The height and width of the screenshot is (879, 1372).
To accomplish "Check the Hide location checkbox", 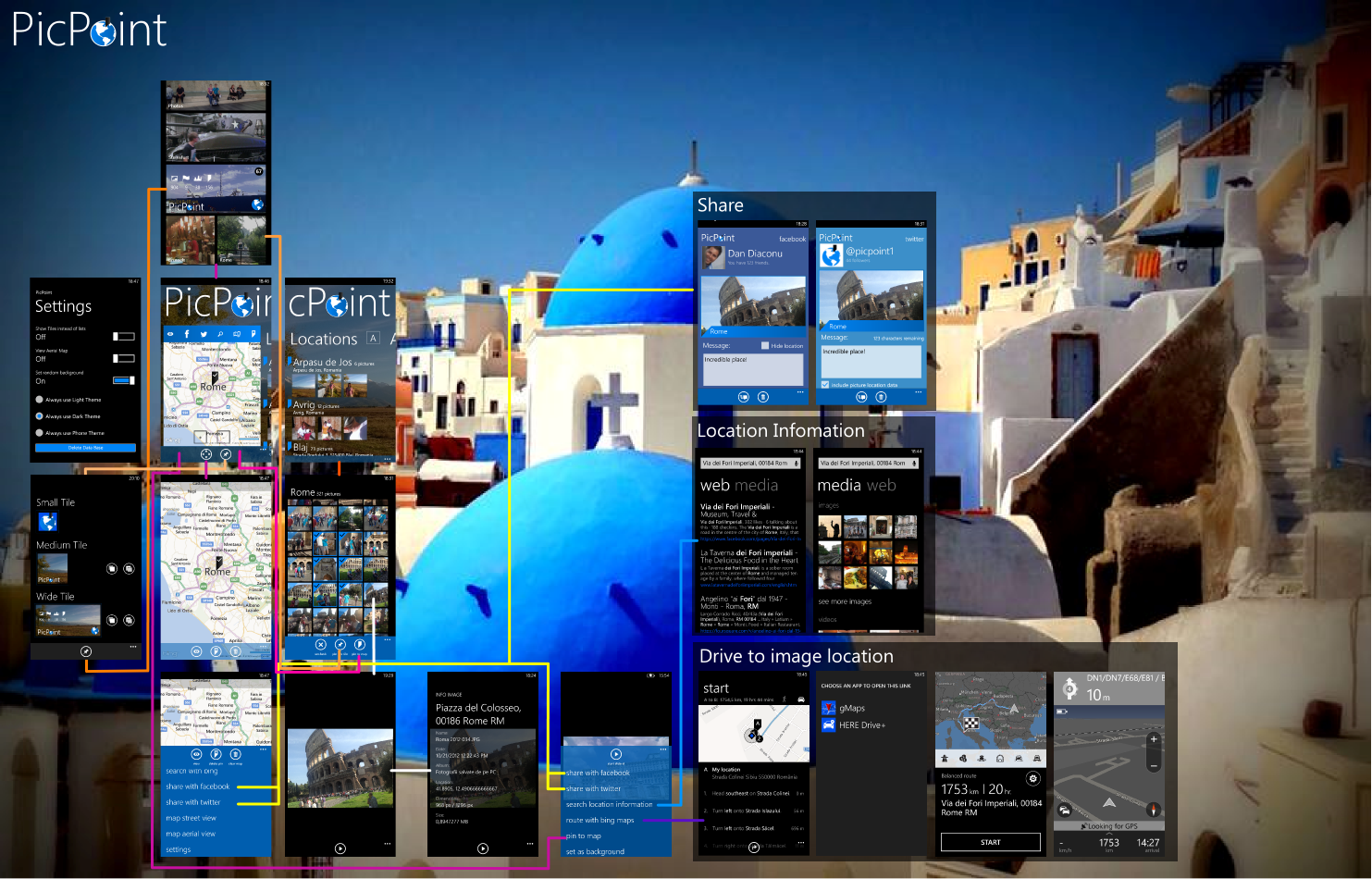I will pyautogui.click(x=765, y=346).
